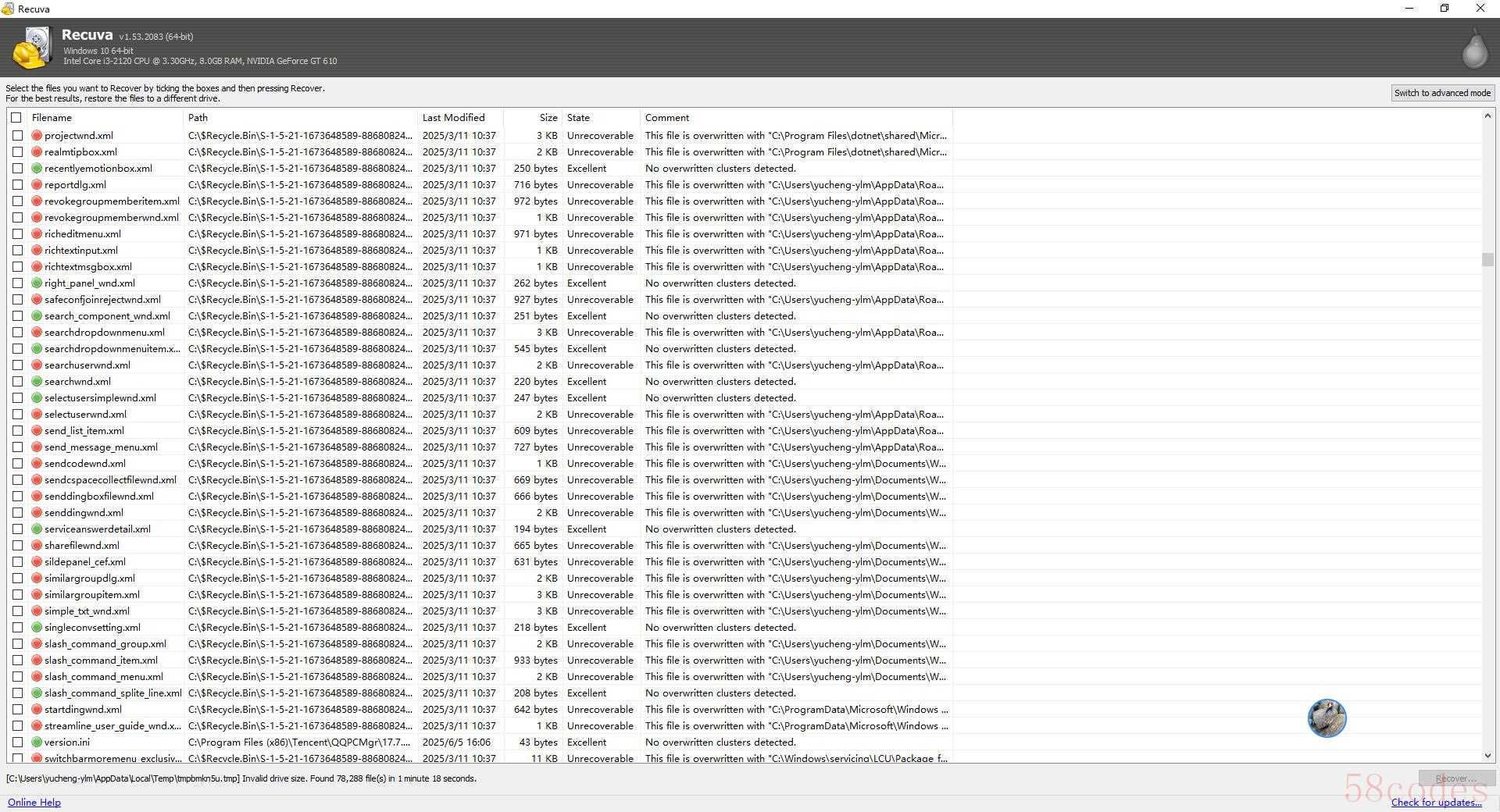Screen dimensions: 1500x812
Task: Click the Piriform pear logo in header
Action: [x=1474, y=48]
